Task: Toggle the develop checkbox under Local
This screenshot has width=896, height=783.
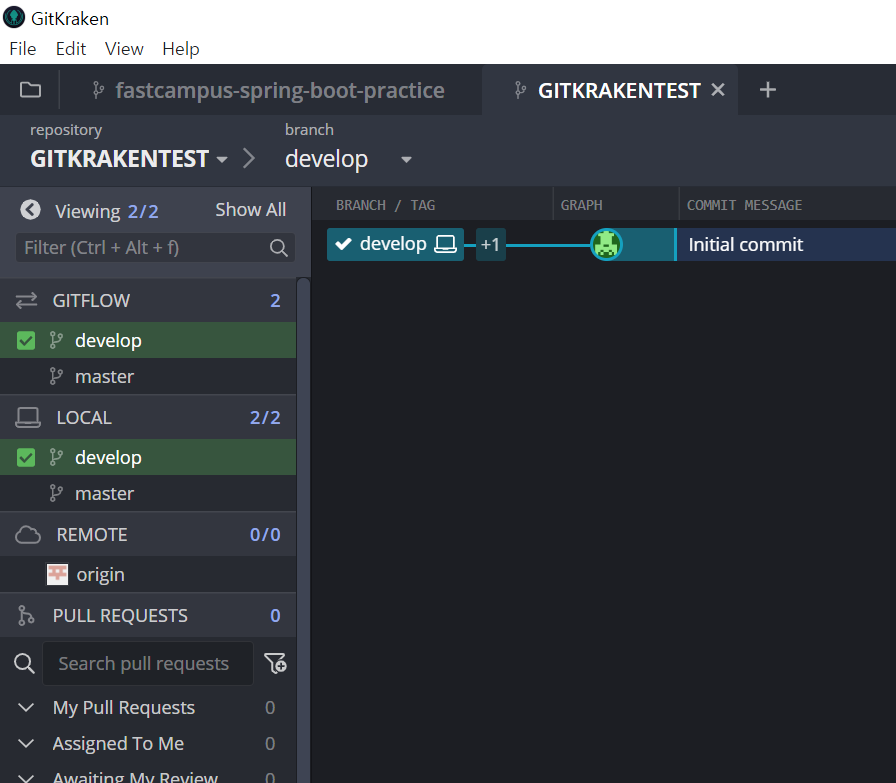Action: [x=26, y=457]
